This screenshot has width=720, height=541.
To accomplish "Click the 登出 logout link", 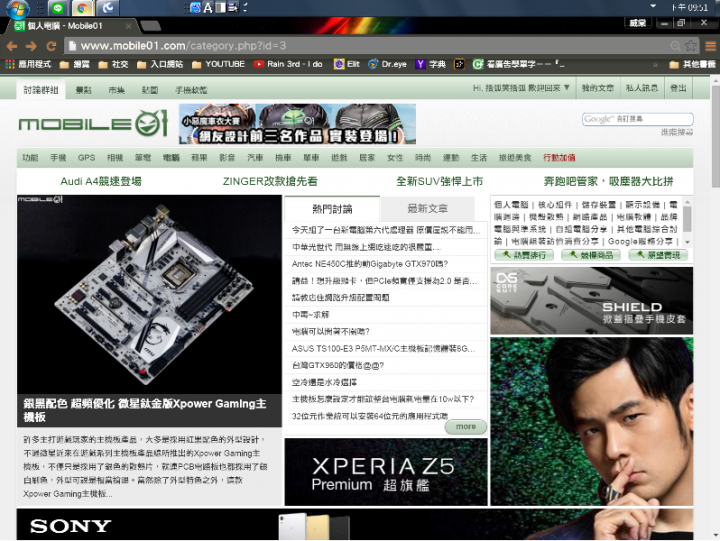I will tap(678, 88).
